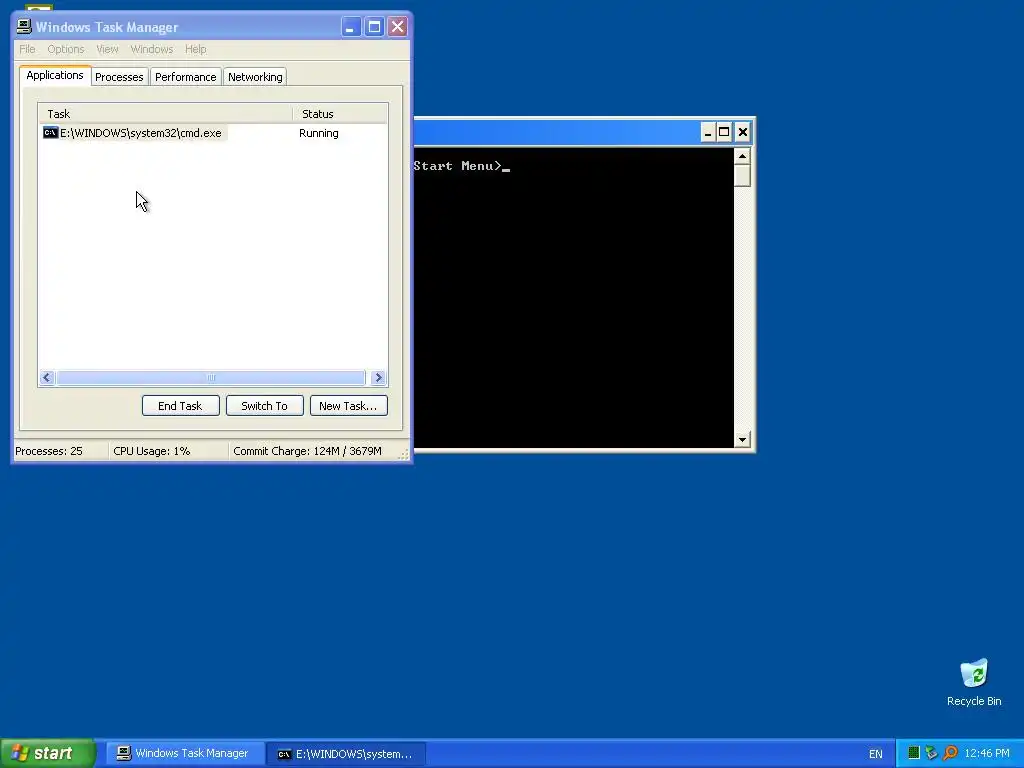Open the View menu in Task Manager
This screenshot has height=768, width=1024.
pos(107,49)
